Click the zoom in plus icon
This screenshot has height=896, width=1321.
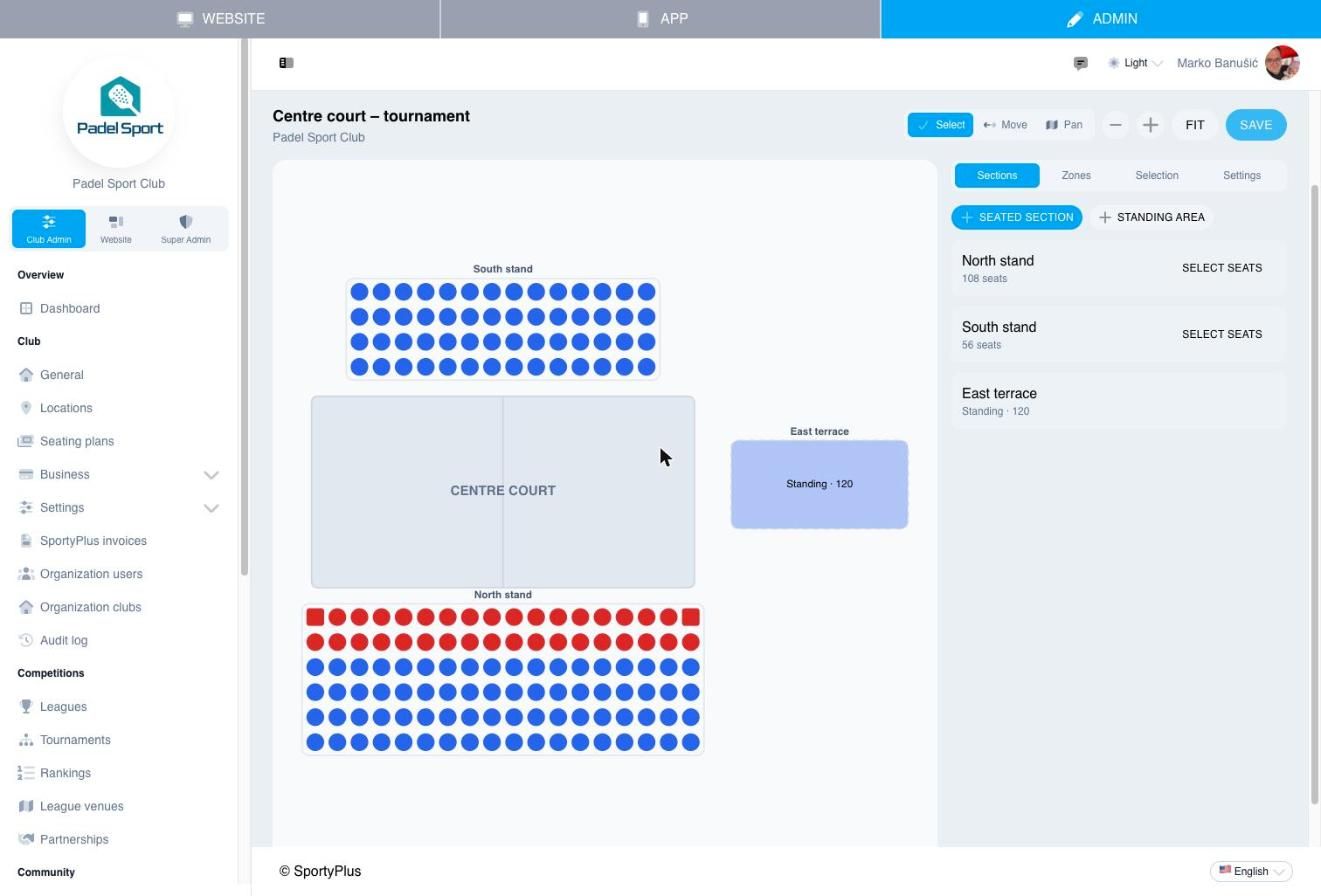pyautogui.click(x=1150, y=125)
